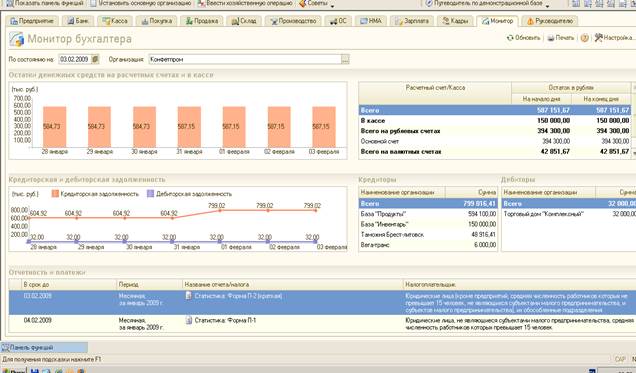636x373 pixels.
Task: Switch to the Предприятие tab
Action: click(x=32, y=21)
